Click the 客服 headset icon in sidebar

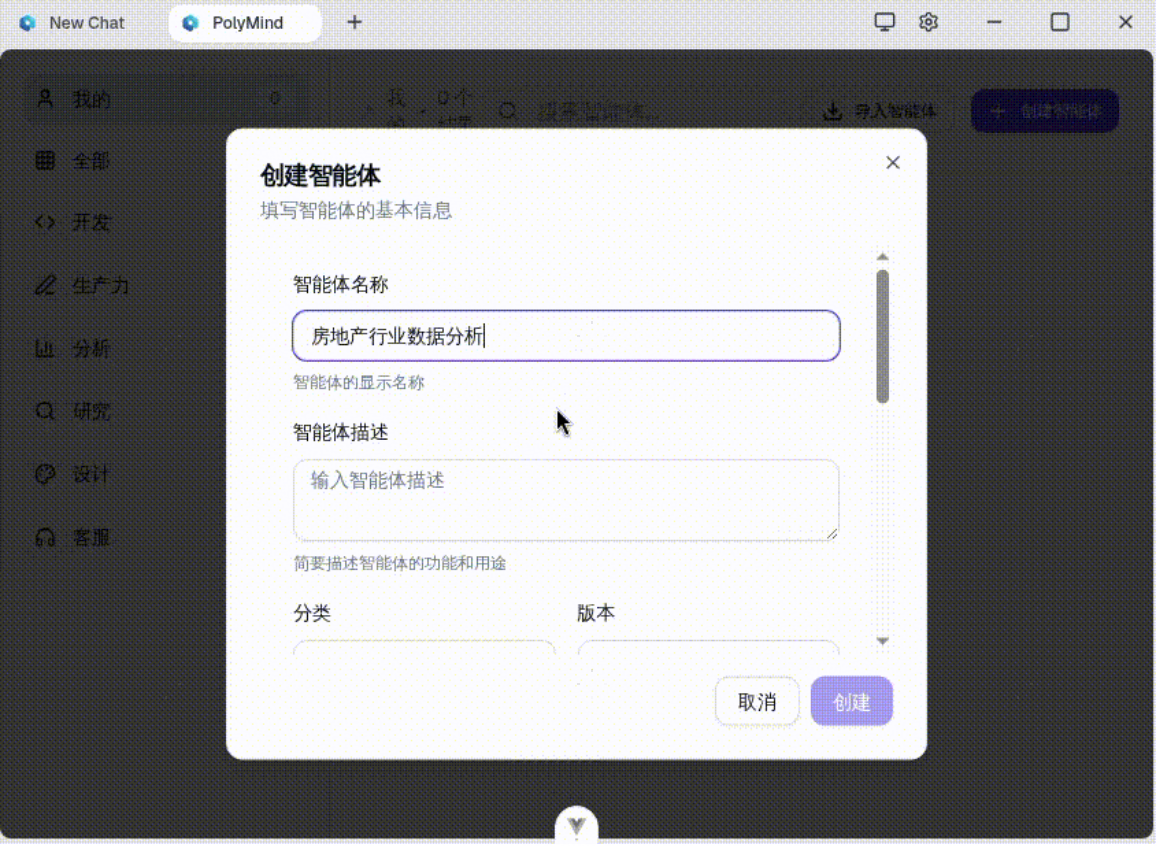45,537
